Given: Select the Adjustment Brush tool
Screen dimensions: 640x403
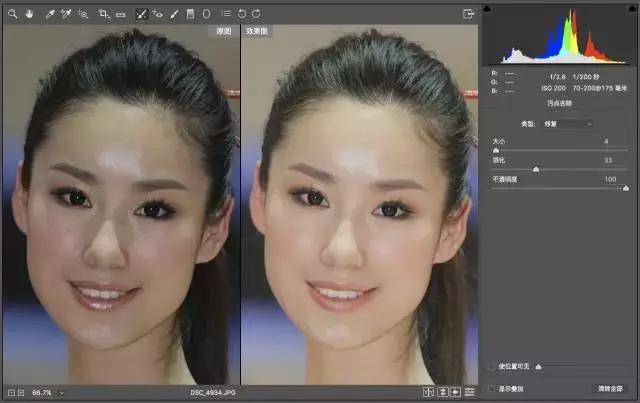Looking at the screenshot, I should coord(174,14).
